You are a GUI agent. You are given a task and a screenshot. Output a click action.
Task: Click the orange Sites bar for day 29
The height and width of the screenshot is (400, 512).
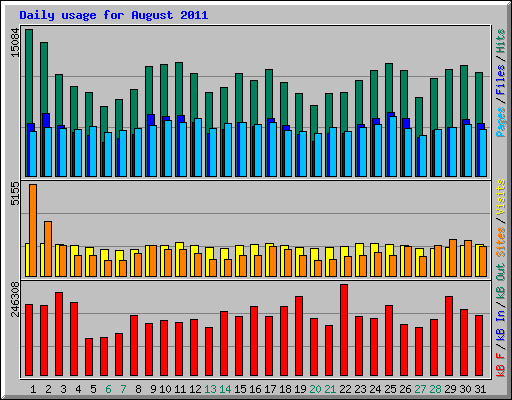tap(453, 258)
